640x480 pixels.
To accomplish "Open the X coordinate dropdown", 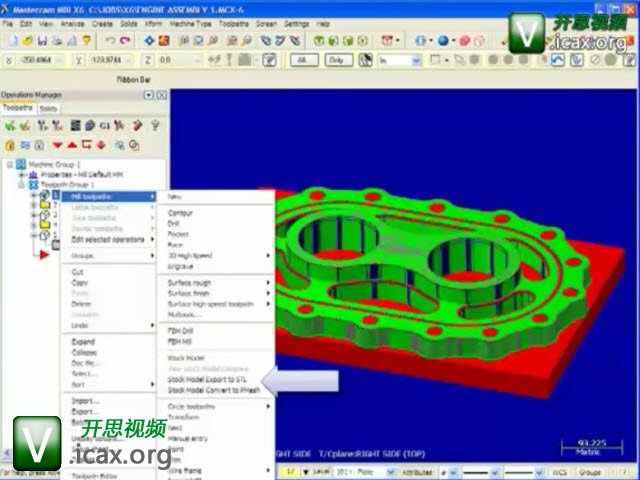I will (60, 60).
